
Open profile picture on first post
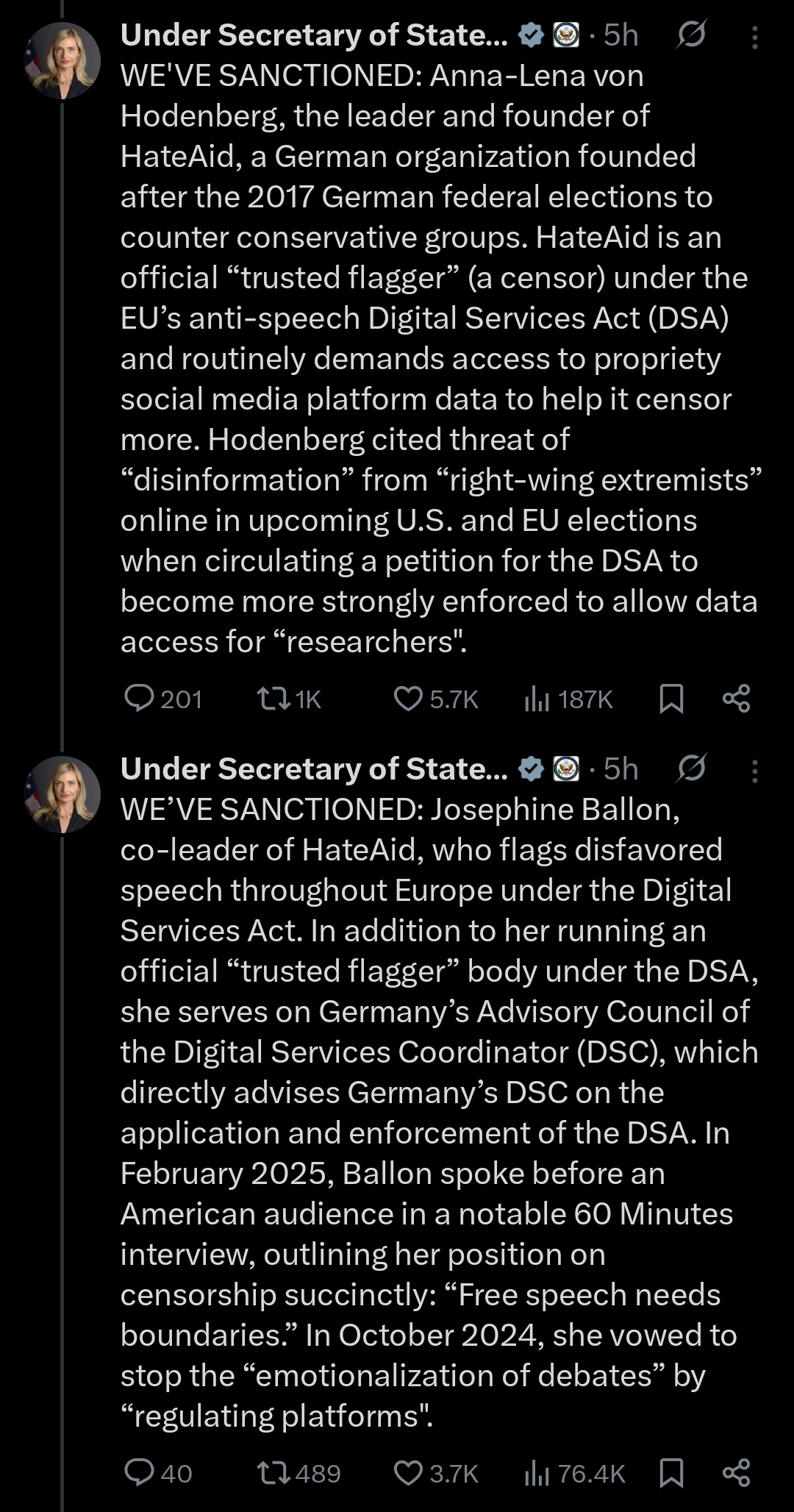62,60
